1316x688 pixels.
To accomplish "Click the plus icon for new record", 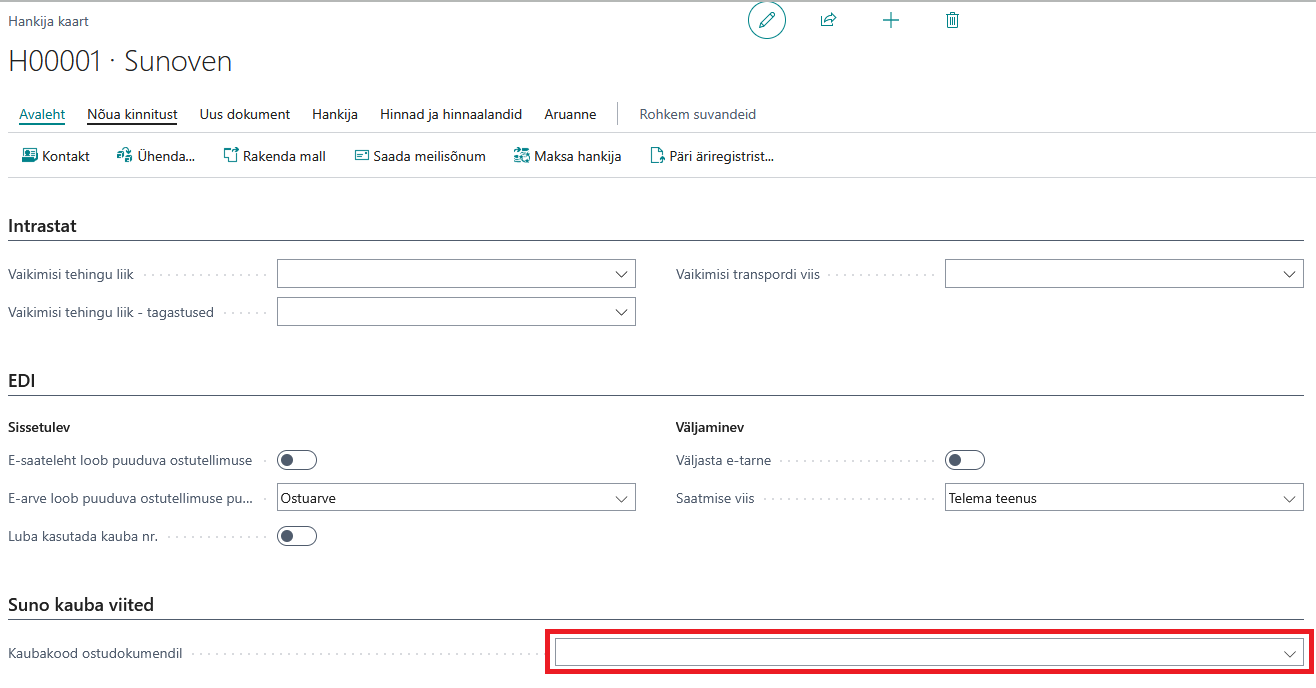I will [x=891, y=20].
